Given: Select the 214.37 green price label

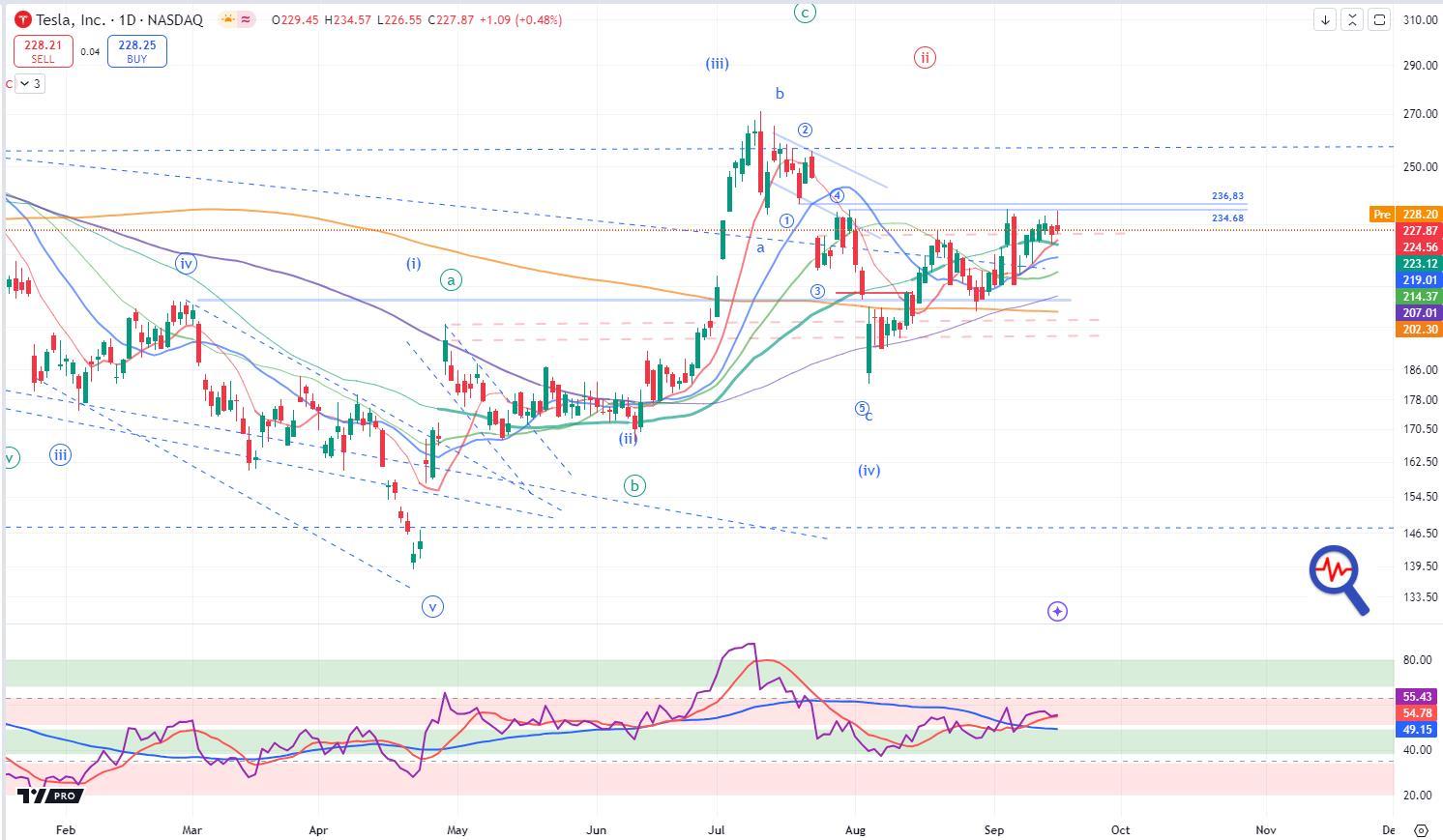Looking at the screenshot, I should tap(1420, 297).
